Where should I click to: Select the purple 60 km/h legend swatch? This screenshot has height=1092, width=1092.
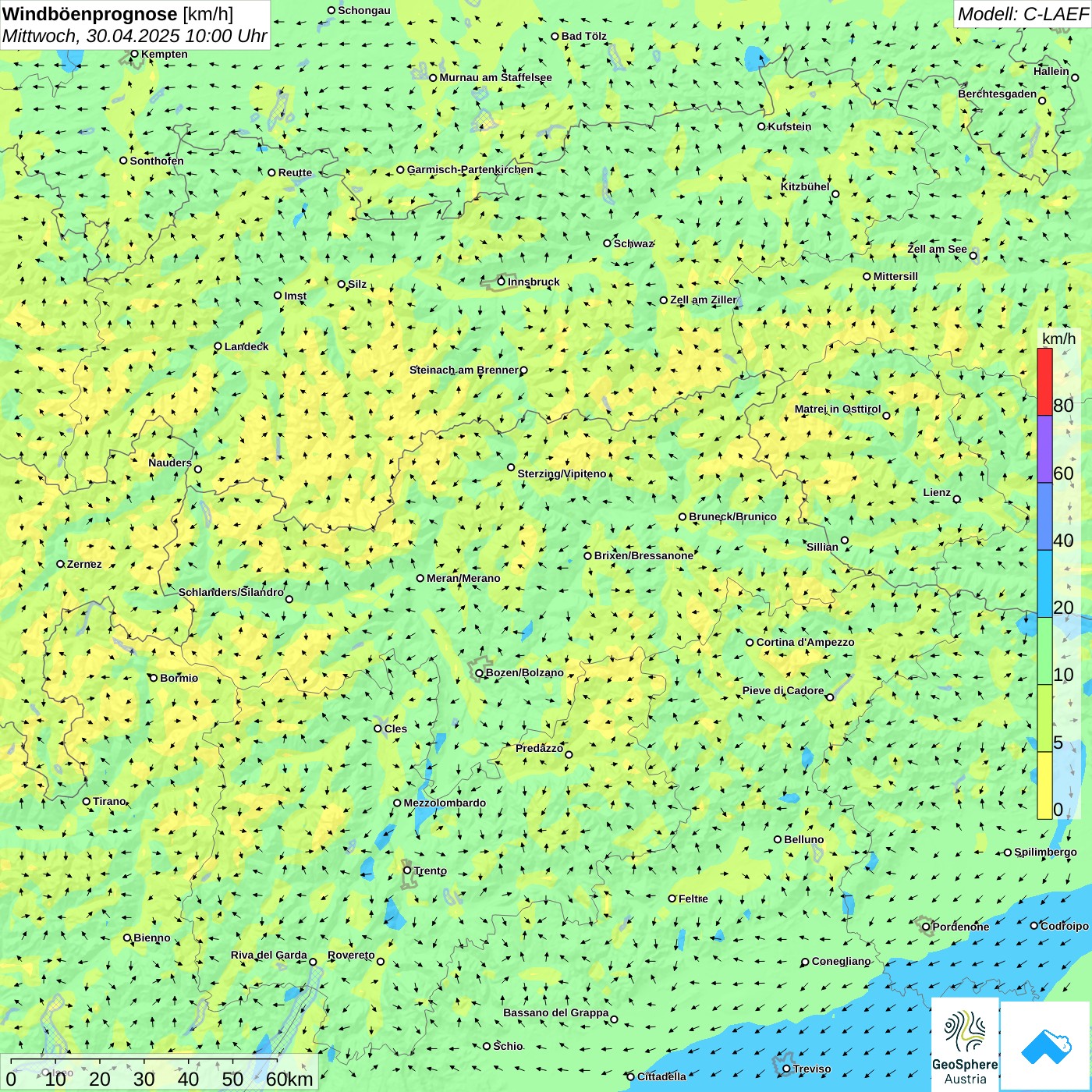[1044, 449]
